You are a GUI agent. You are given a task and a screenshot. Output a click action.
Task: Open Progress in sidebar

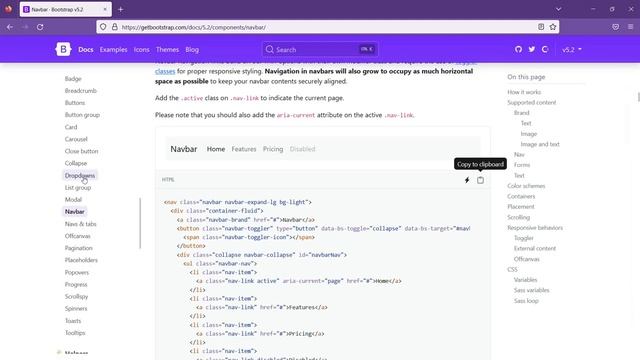(76, 284)
